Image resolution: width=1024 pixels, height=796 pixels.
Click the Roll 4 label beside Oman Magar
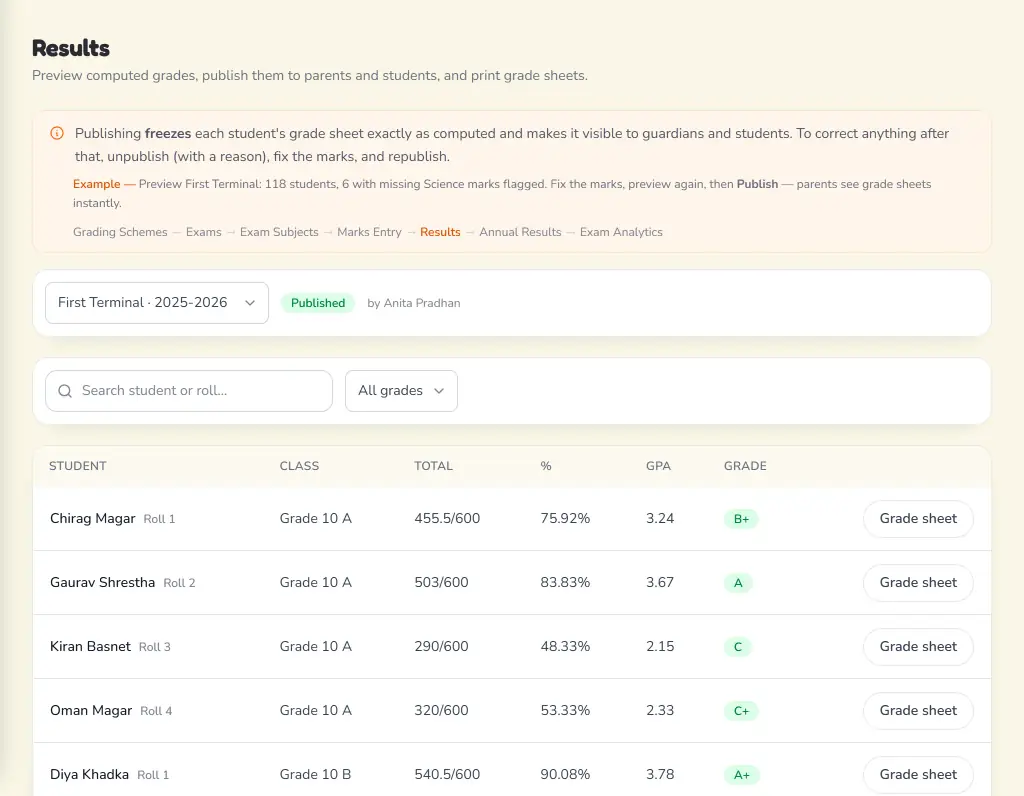coord(156,711)
